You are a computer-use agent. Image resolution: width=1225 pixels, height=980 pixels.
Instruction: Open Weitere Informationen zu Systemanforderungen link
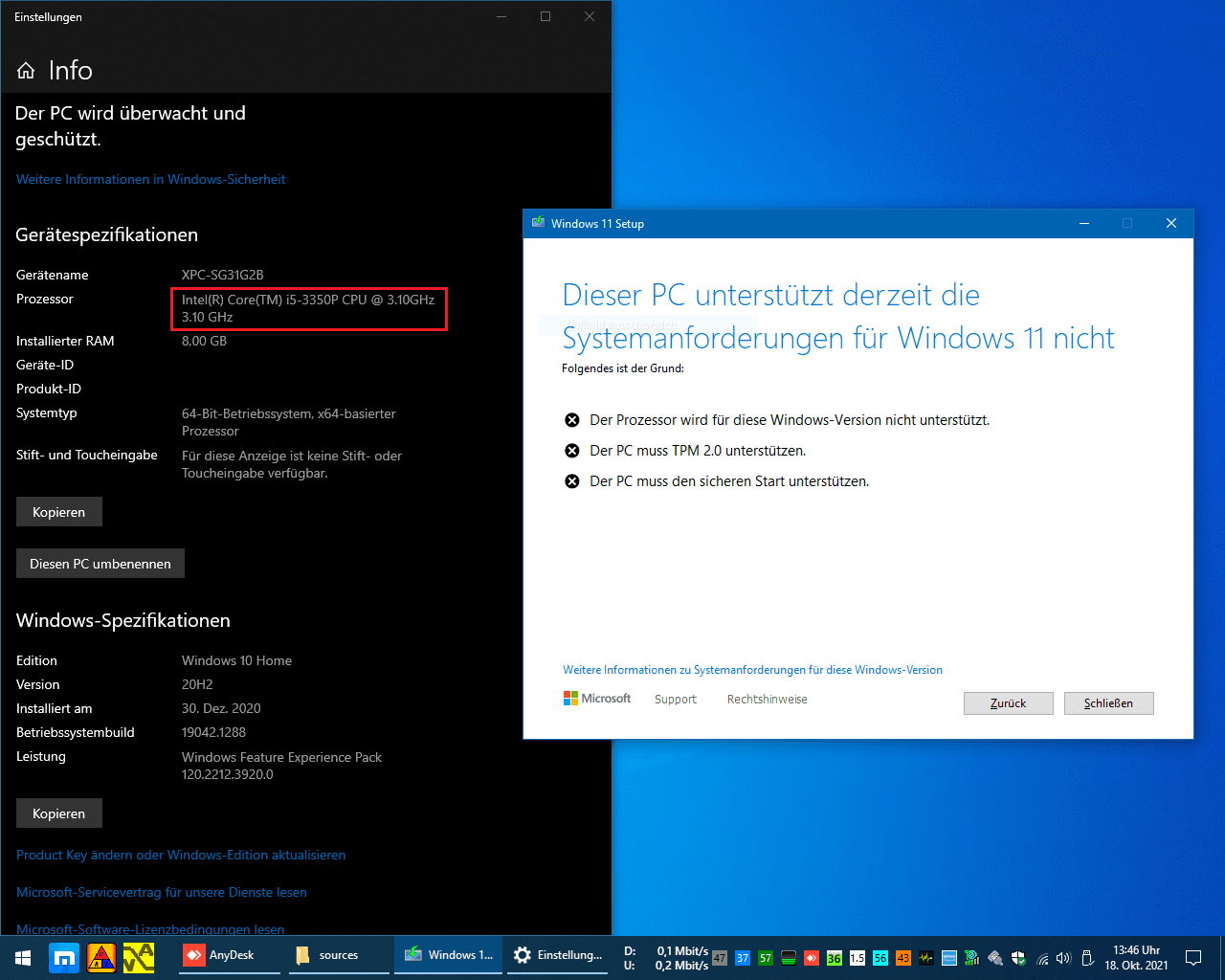point(752,670)
